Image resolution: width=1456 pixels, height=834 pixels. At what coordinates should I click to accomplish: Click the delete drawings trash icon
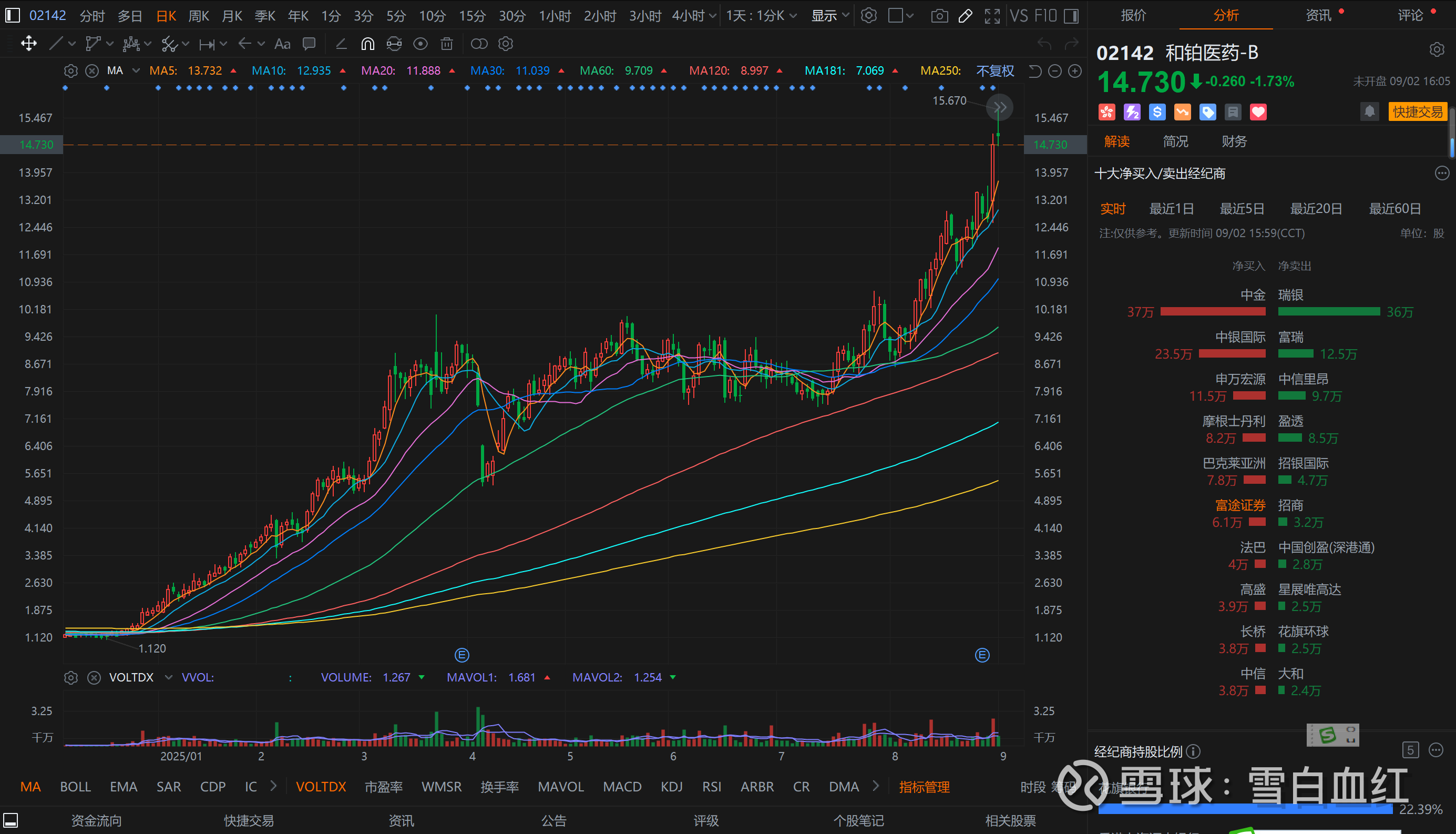tap(447, 44)
